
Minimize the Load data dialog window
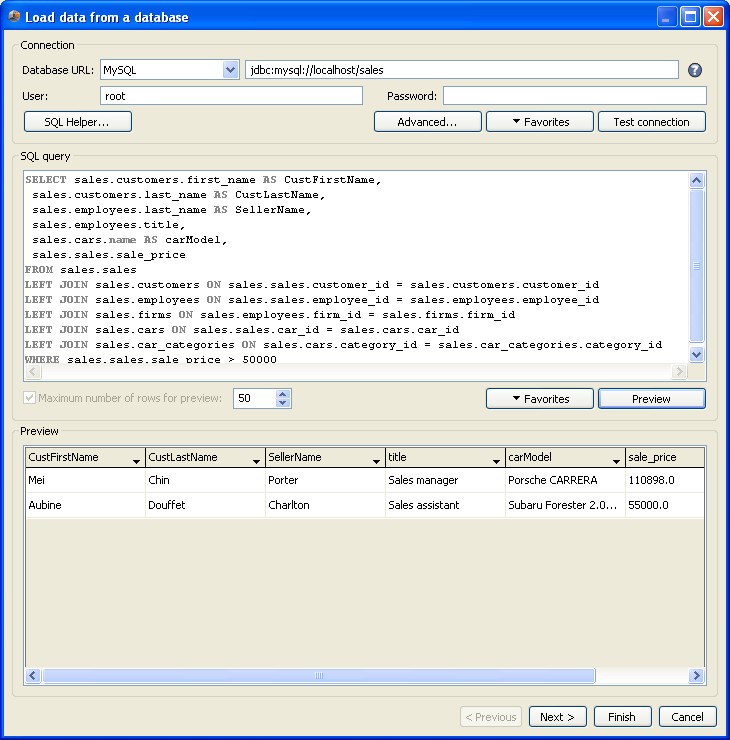(x=667, y=17)
